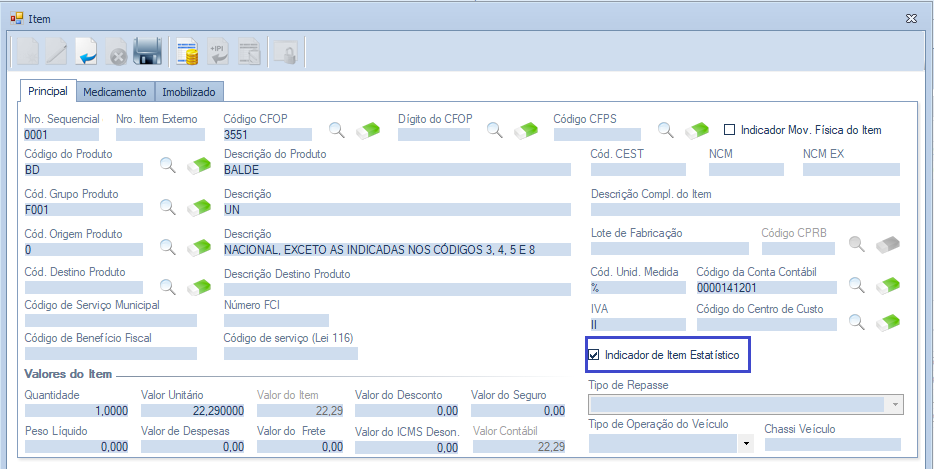
Task: Search Código da Conta Contábil with magnifier
Action: tap(857, 285)
